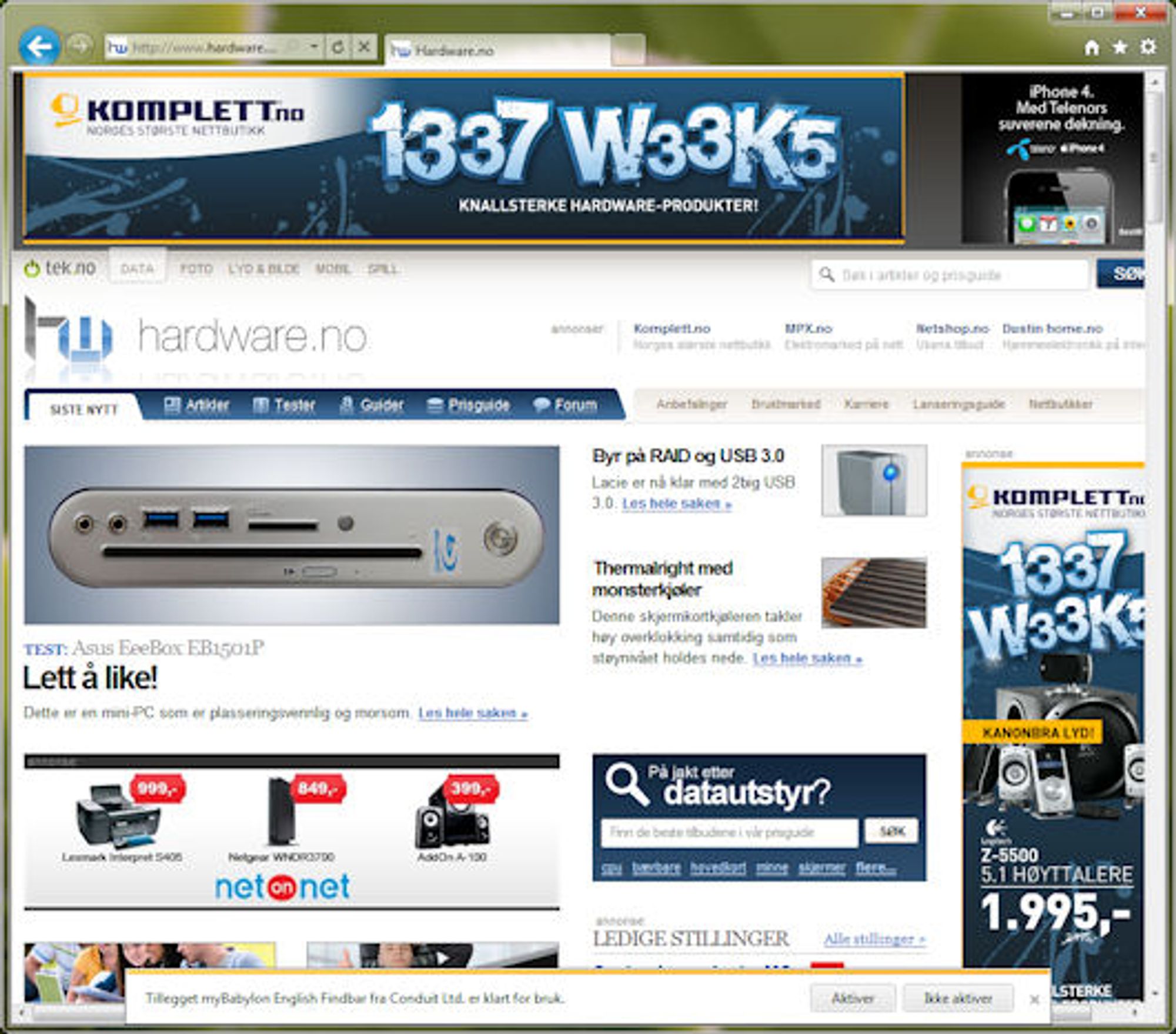Open the Komplett.no sponsor link

(671, 328)
